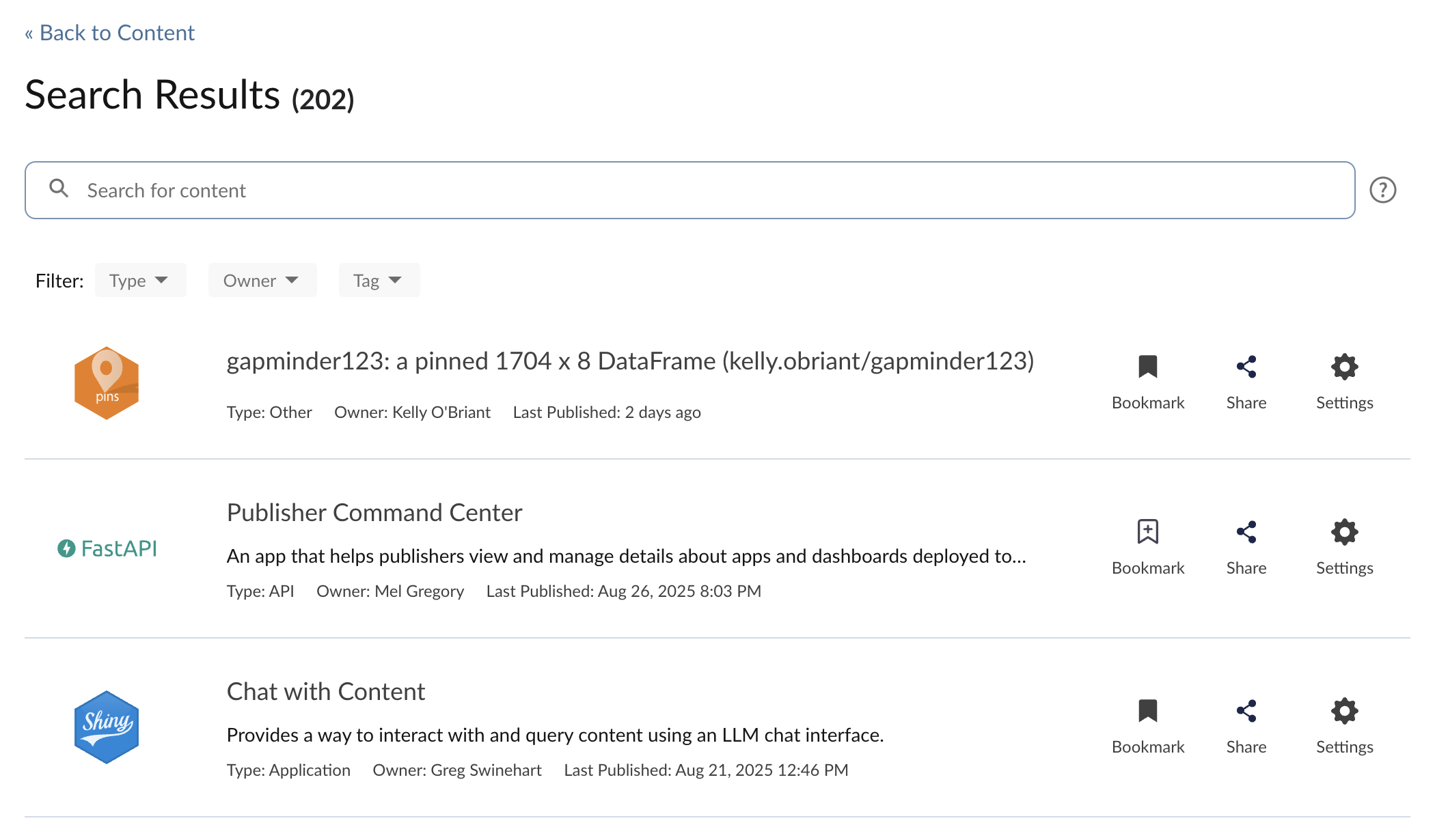Viewport: 1435px width, 840px height.
Task: Share the Publisher Command Center API
Action: [1246, 547]
